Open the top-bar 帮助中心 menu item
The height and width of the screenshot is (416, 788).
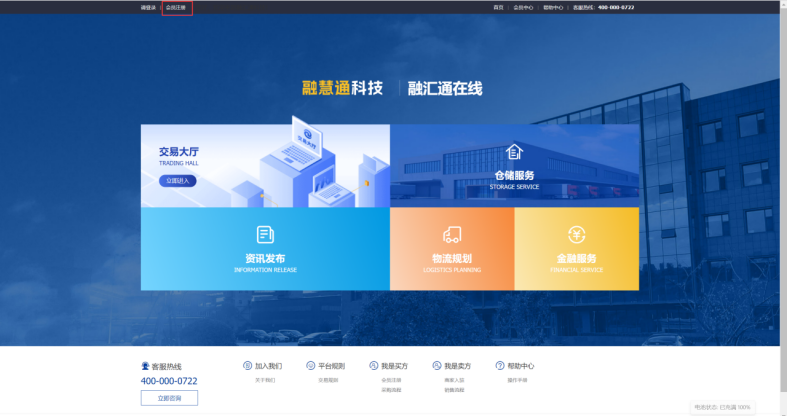(553, 8)
